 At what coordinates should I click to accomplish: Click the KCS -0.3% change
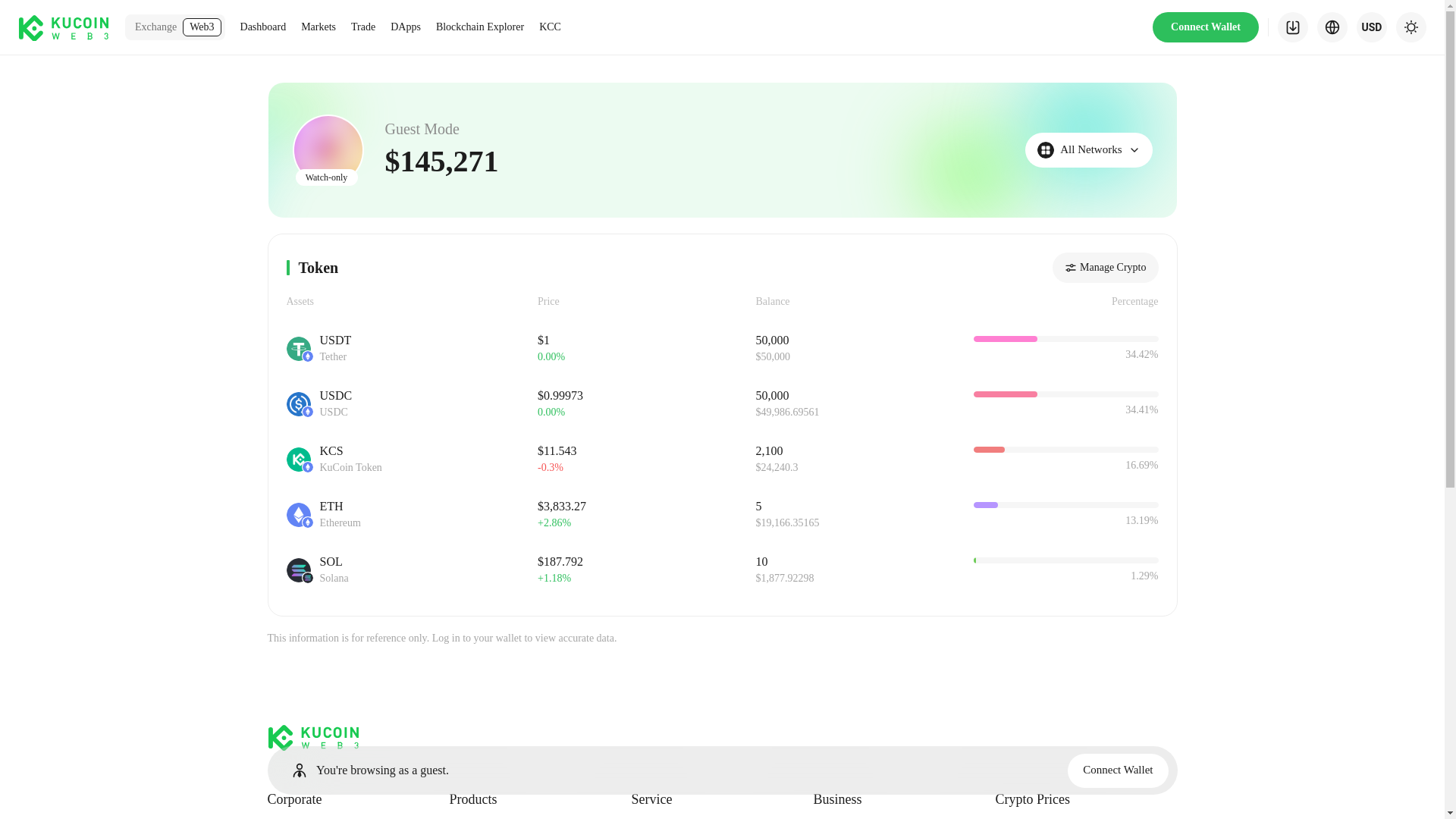pos(551,468)
